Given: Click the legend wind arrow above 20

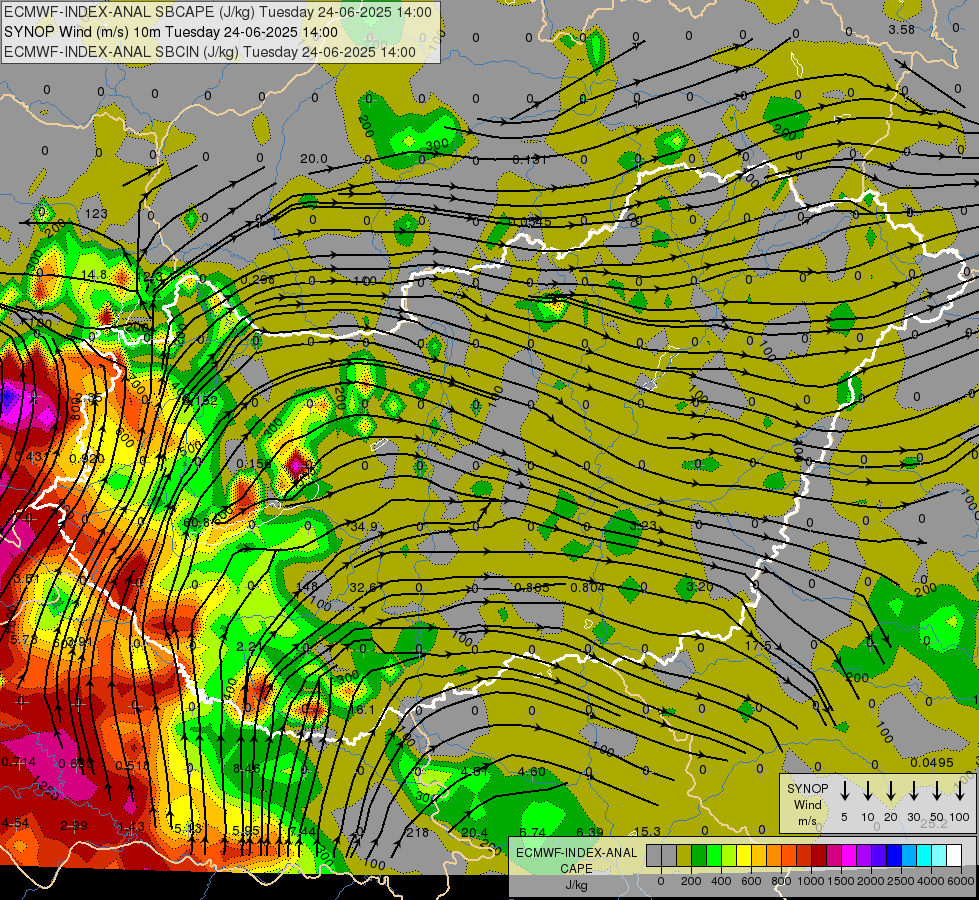Looking at the screenshot, I should point(891,790).
